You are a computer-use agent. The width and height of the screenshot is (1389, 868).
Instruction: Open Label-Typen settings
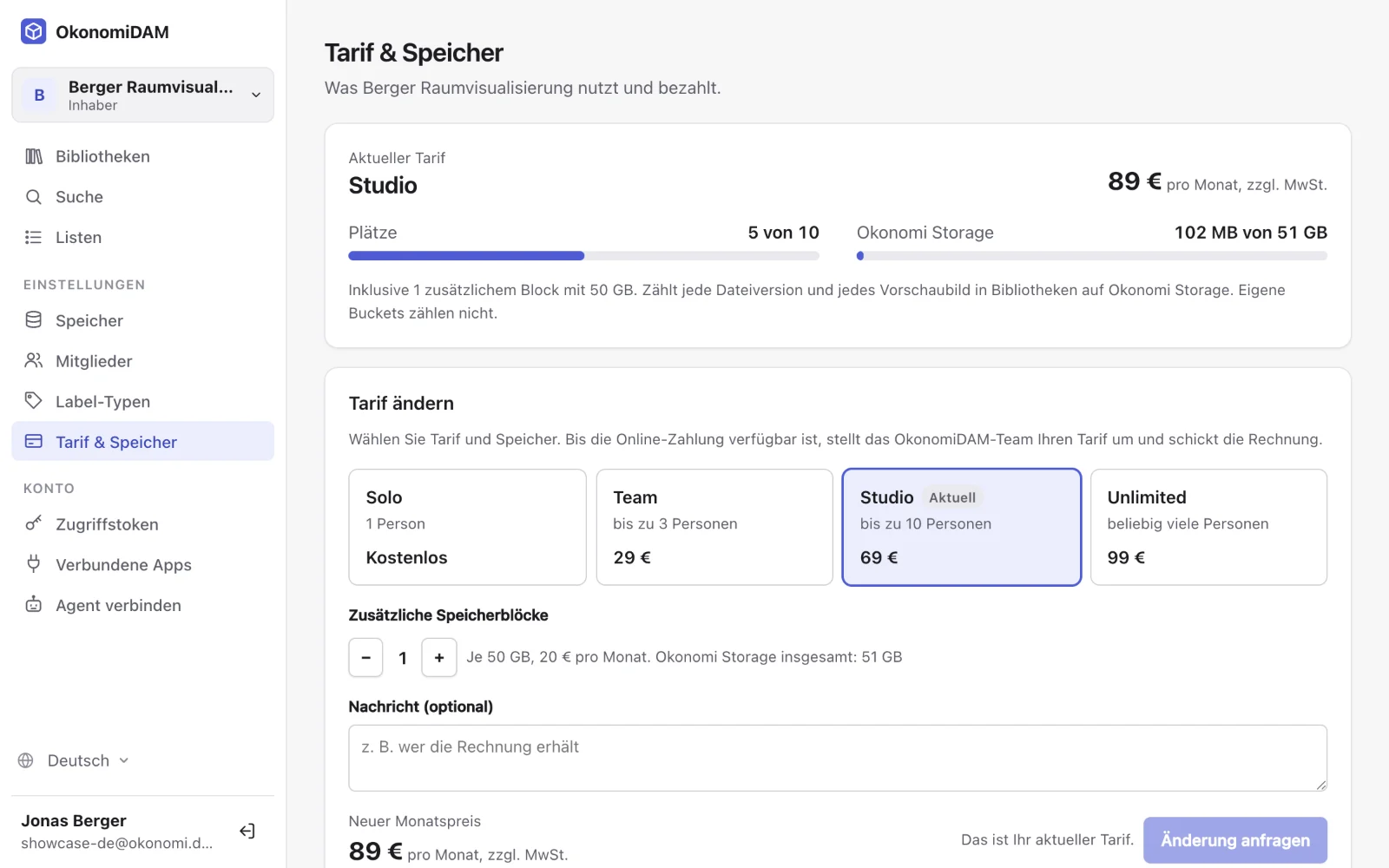tap(143, 401)
